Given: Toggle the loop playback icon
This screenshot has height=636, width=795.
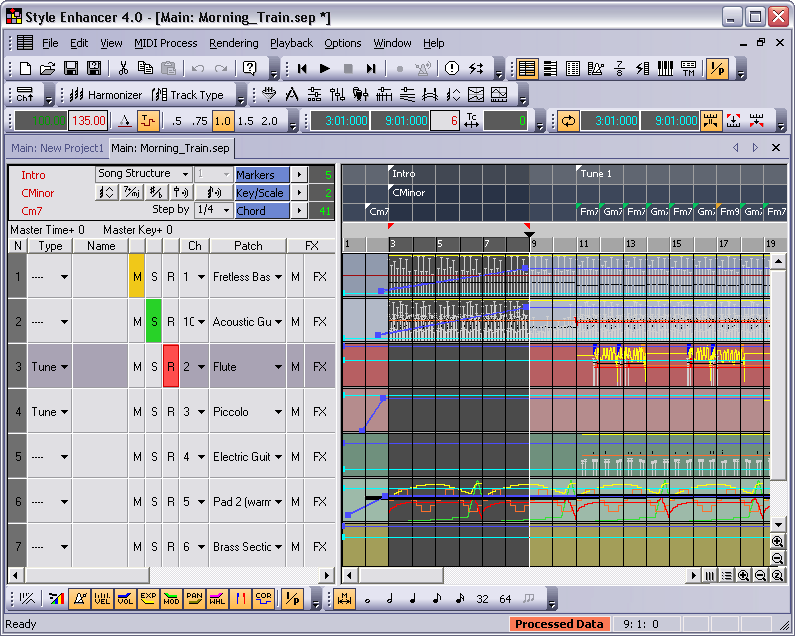Looking at the screenshot, I should pyautogui.click(x=568, y=121).
